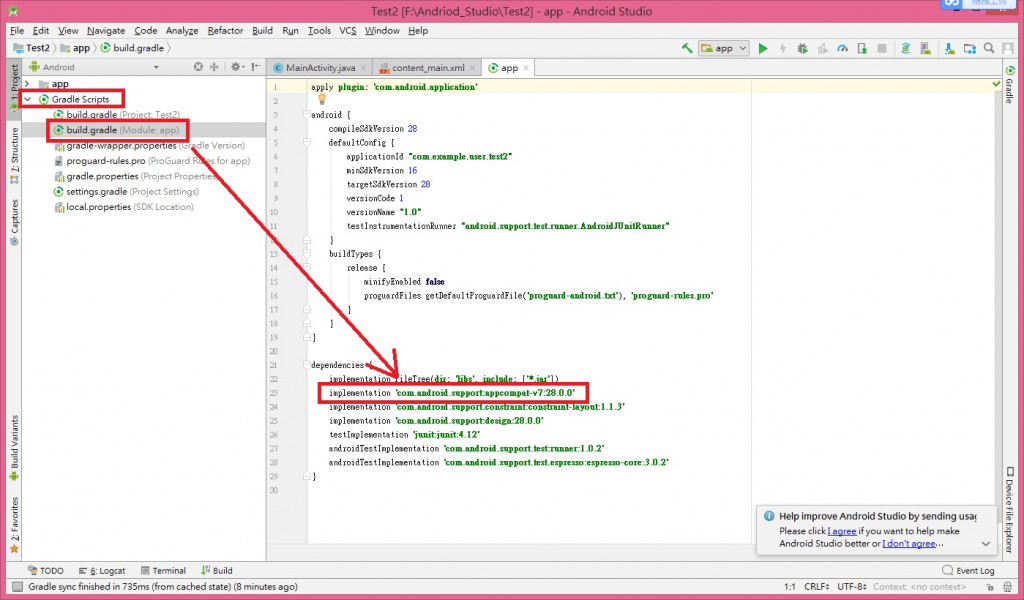The image size is (1024, 600).
Task: Select build.gradle (Project: Test2)
Action: pyautogui.click(x=116, y=114)
